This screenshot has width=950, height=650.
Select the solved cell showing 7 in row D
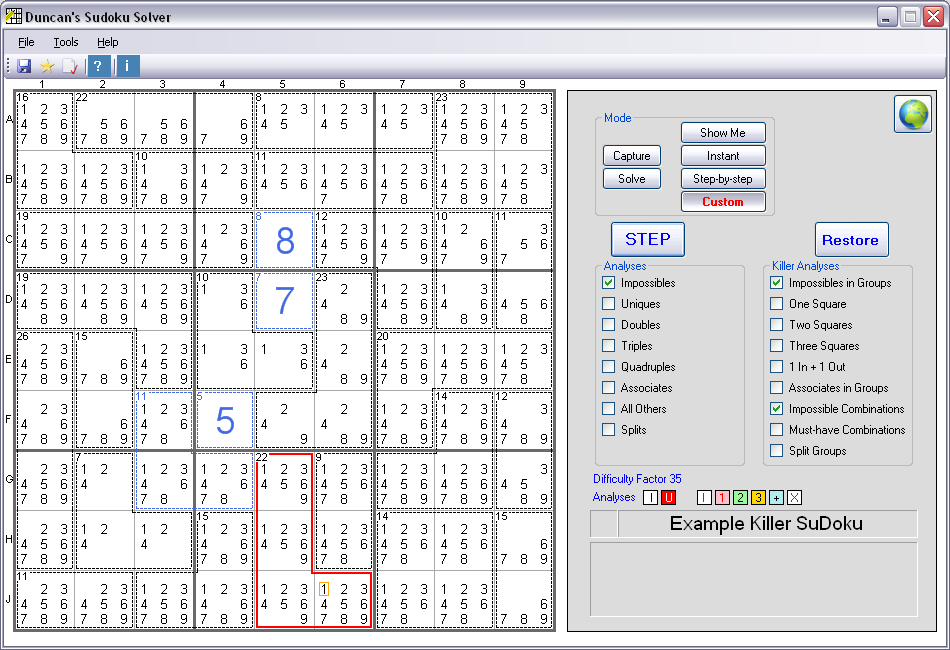pyautogui.click(x=284, y=300)
